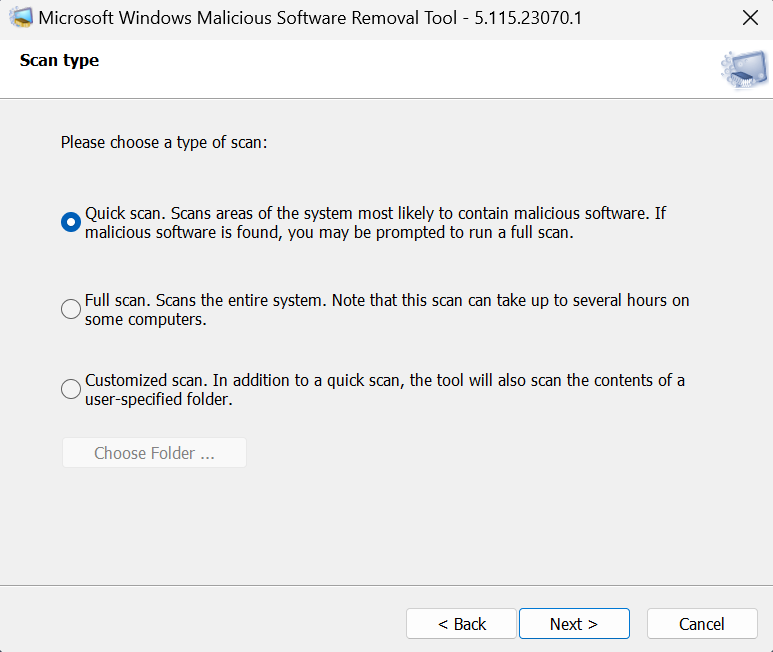
Task: Click the Choose Folder button
Action: [x=154, y=453]
